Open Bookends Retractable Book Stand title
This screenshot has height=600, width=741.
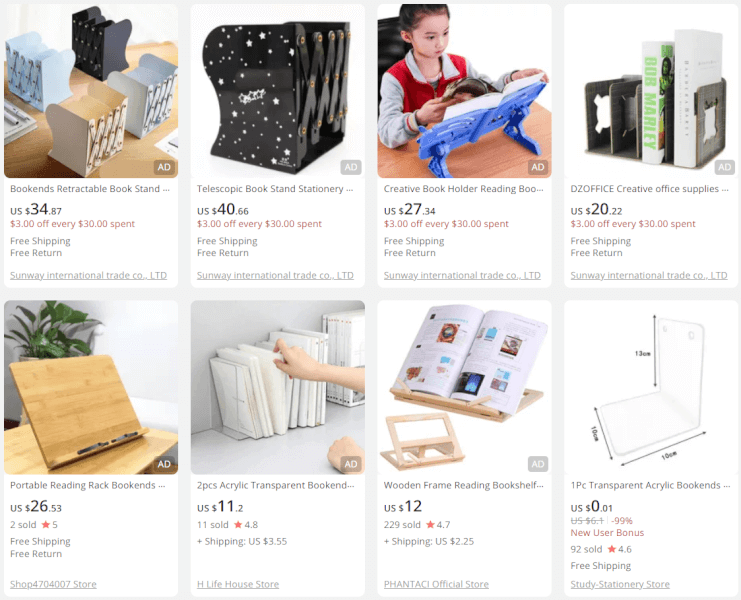tap(90, 189)
